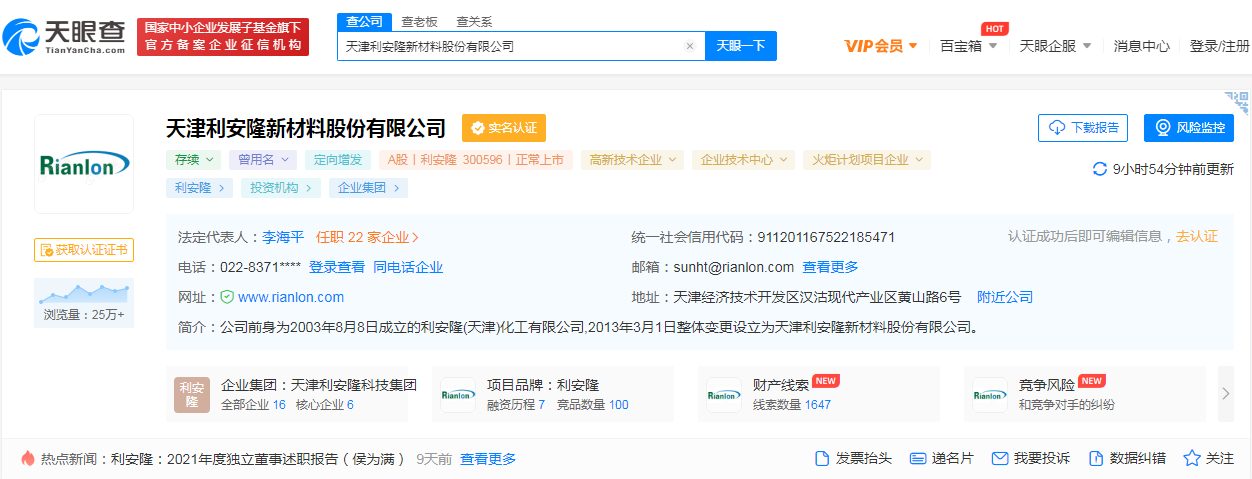Viewport: 1252px width, 479px height.
Task: Click the QR code icon in the corner
Action: point(1237,101)
